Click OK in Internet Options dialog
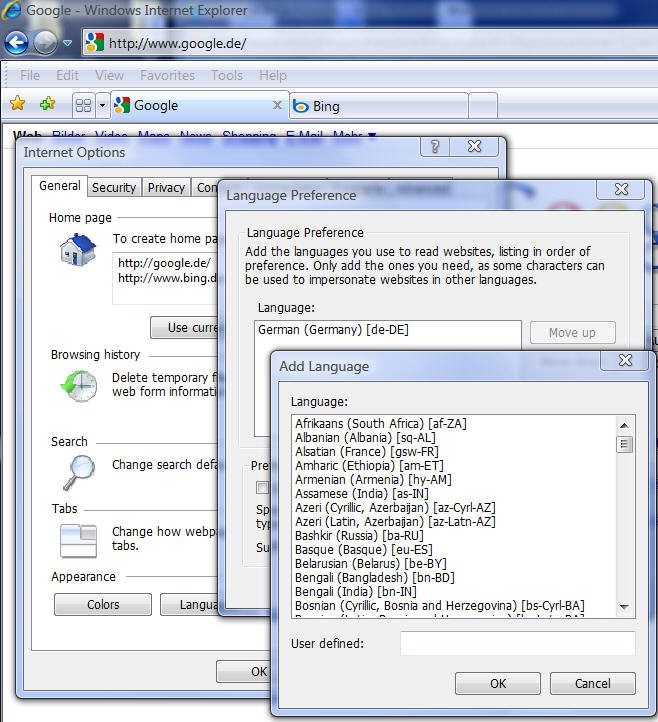The height and width of the screenshot is (722, 658). click(x=243, y=672)
